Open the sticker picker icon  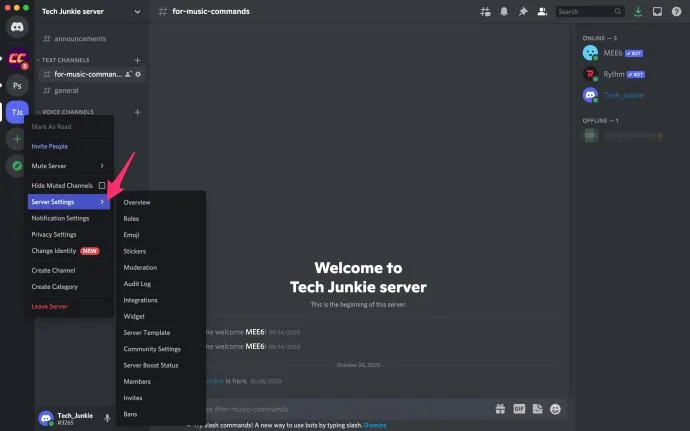(537, 409)
